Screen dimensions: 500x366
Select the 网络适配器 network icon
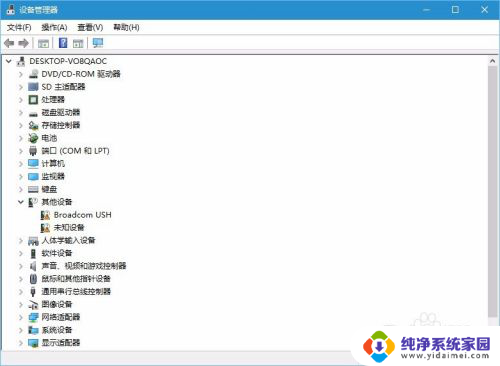click(x=33, y=317)
